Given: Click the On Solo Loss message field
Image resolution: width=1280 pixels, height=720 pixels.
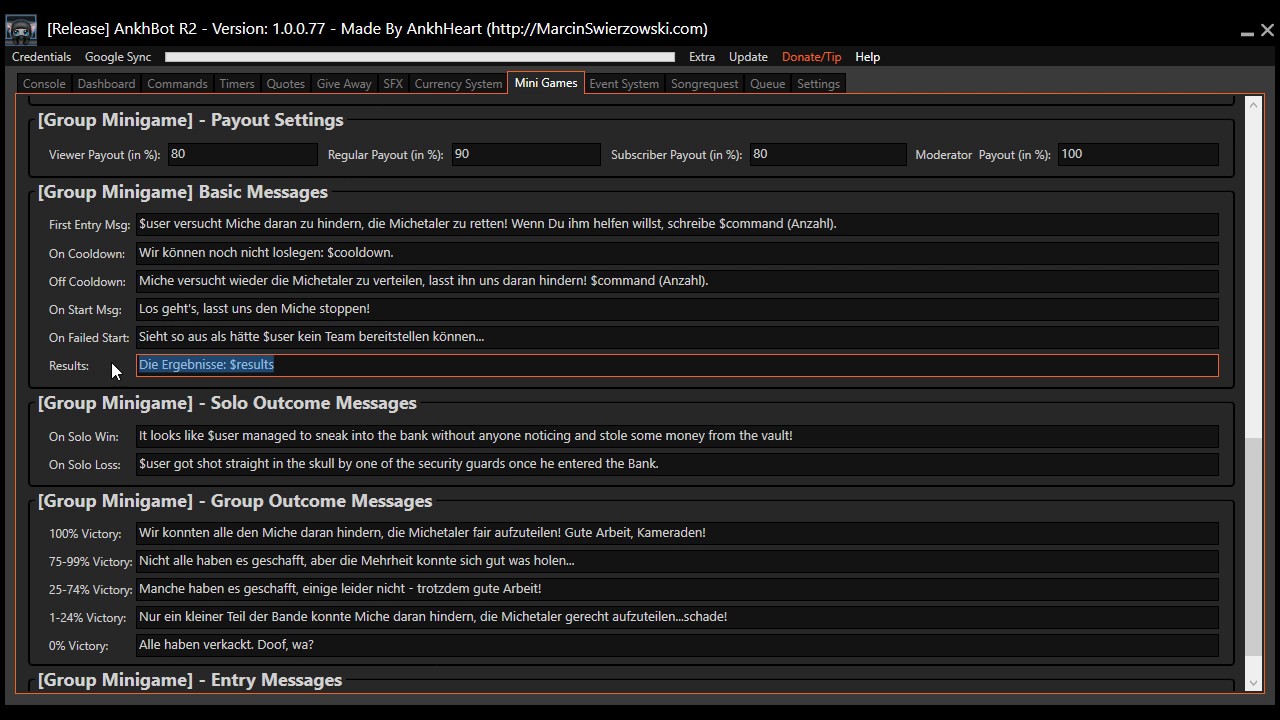Looking at the screenshot, I should pyautogui.click(x=677, y=464).
